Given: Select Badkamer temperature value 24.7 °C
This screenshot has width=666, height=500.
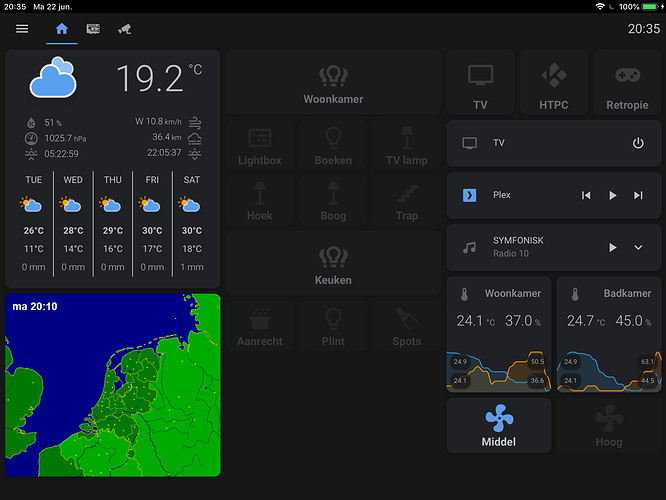Looking at the screenshot, I should (x=586, y=321).
